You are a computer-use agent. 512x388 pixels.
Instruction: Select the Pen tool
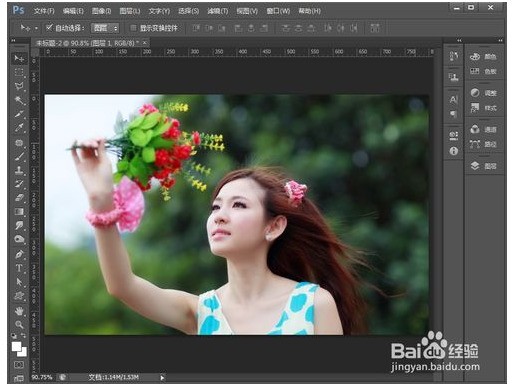[x=19, y=254]
